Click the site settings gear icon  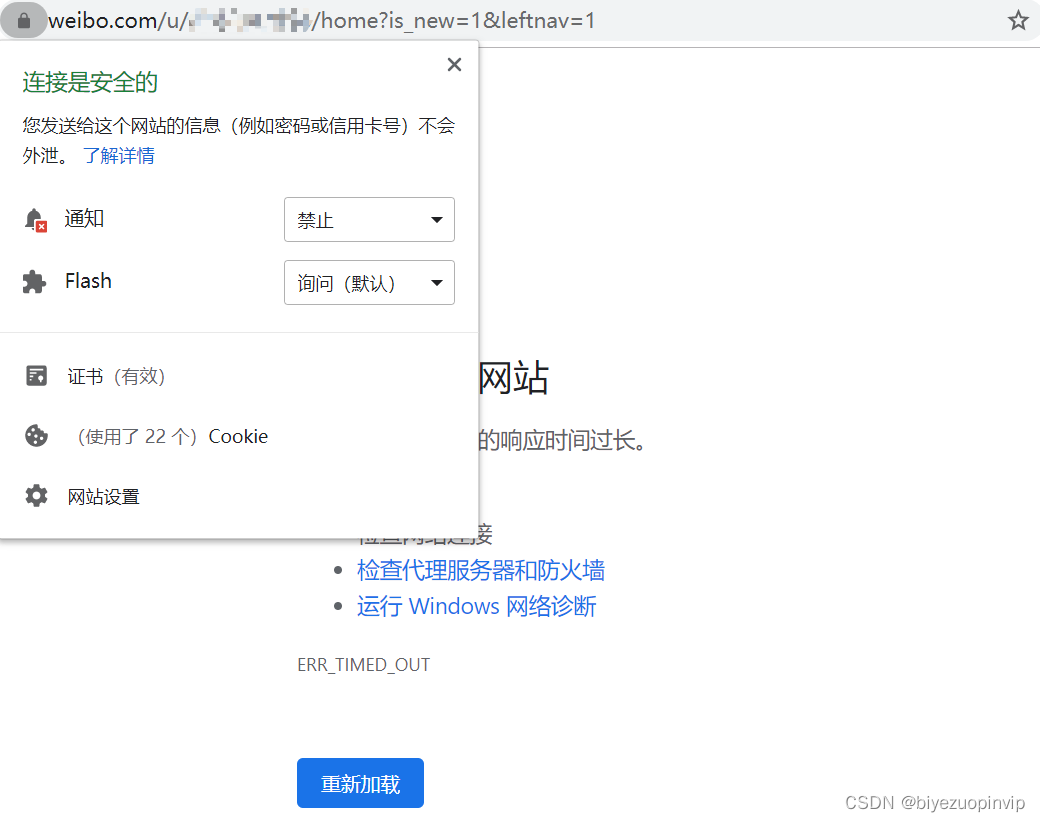click(x=36, y=496)
